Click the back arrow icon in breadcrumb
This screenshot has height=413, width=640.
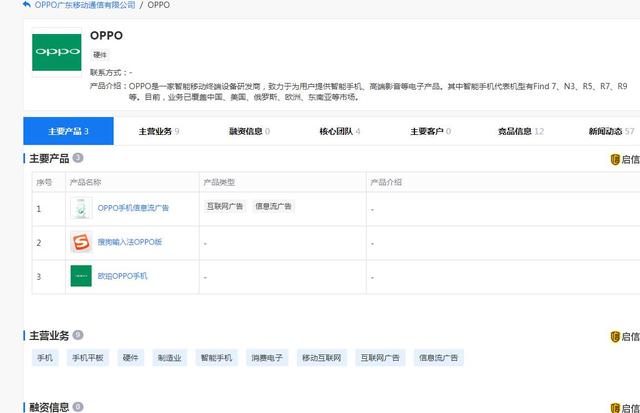27,6
